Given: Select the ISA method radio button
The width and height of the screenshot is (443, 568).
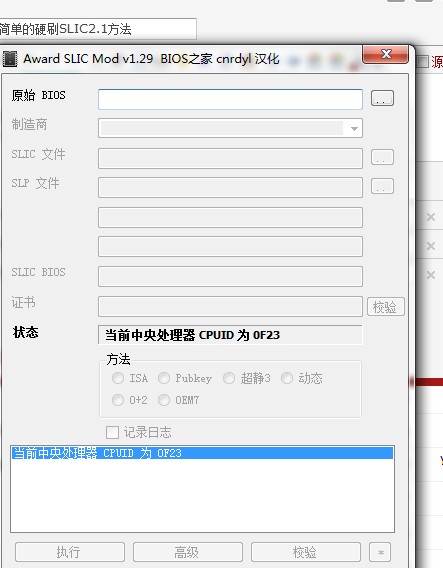Looking at the screenshot, I should [118, 378].
